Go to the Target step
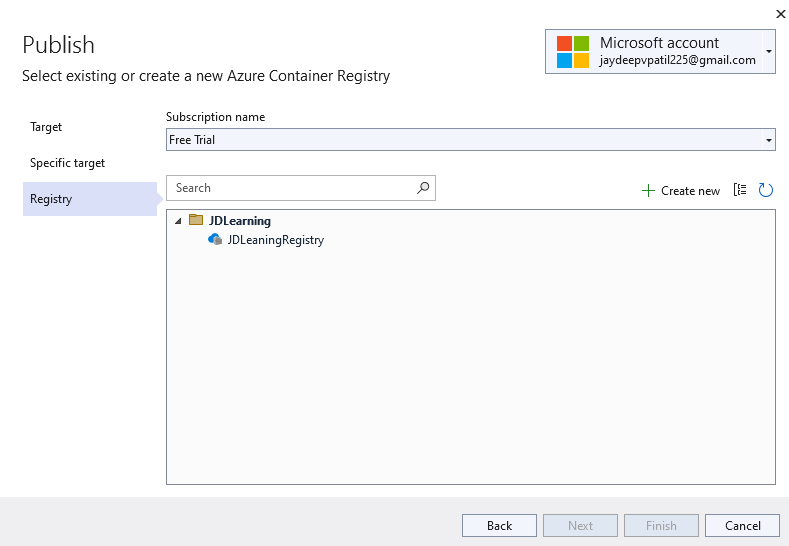 (x=46, y=127)
